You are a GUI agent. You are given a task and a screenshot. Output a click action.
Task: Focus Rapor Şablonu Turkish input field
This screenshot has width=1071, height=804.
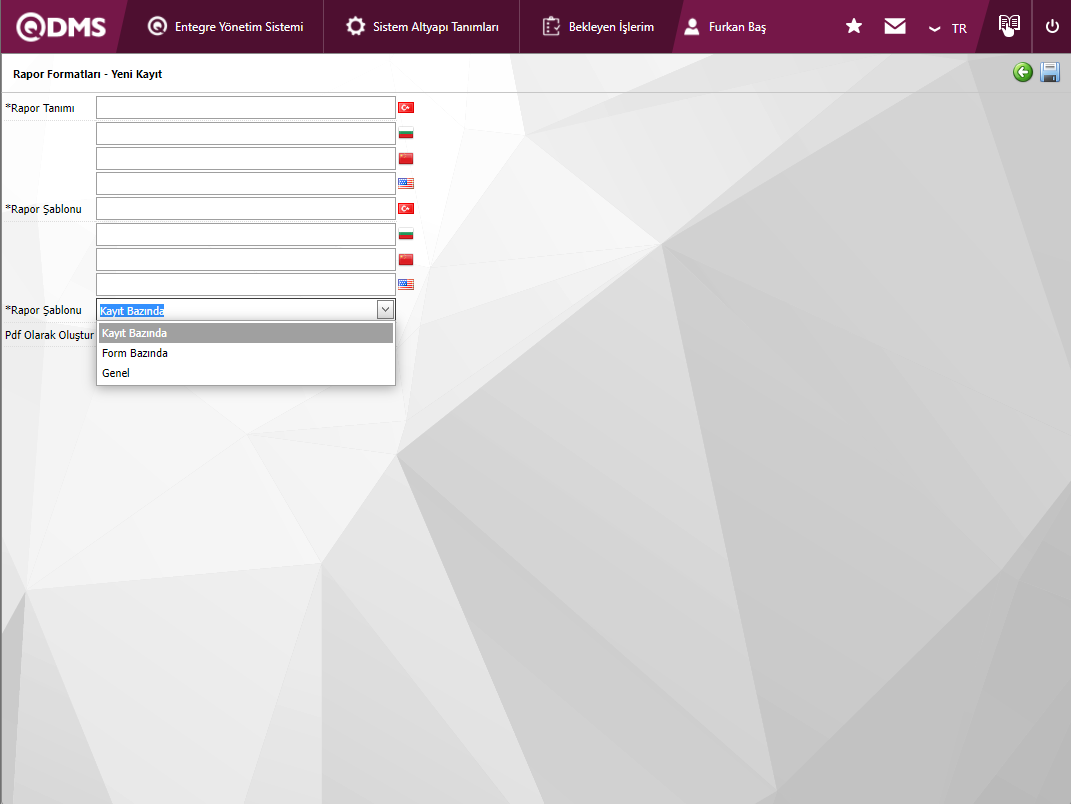click(246, 208)
